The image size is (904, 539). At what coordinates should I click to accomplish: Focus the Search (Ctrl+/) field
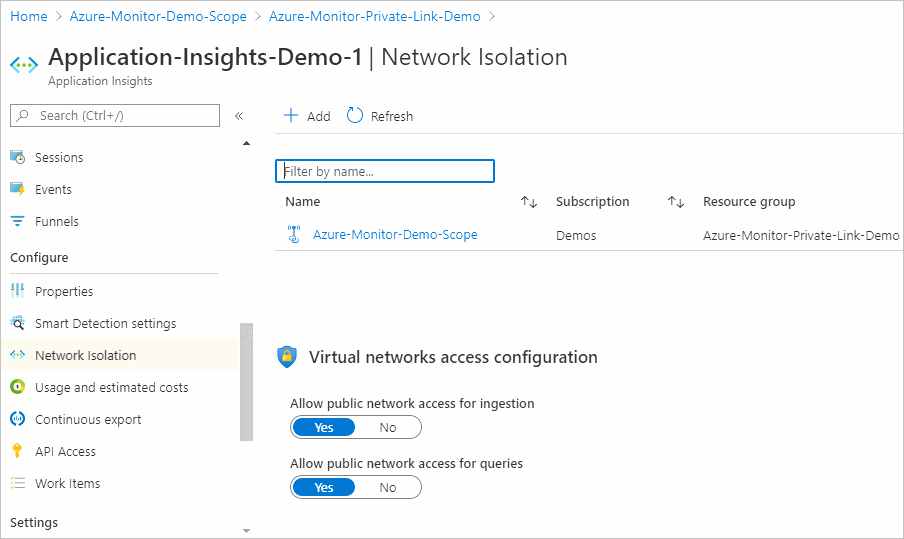click(x=115, y=115)
